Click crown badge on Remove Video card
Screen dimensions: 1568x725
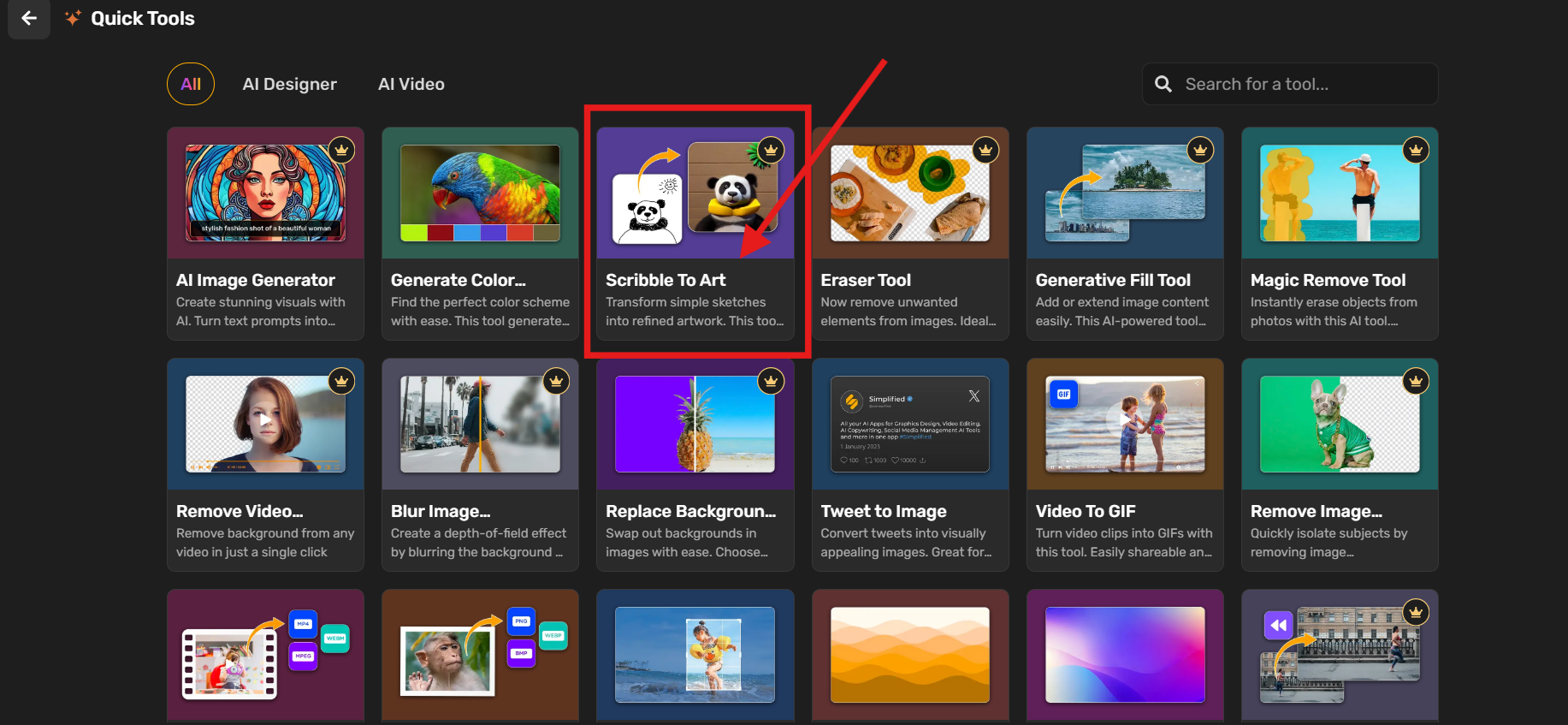342,381
